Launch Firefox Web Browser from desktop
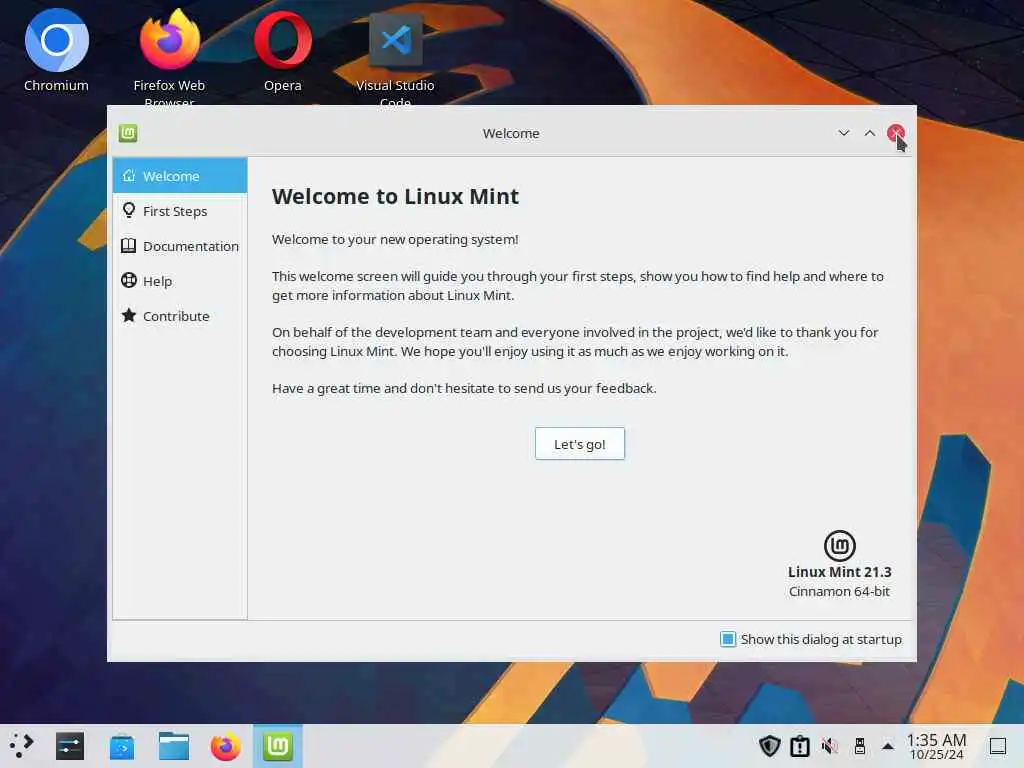 (x=169, y=56)
